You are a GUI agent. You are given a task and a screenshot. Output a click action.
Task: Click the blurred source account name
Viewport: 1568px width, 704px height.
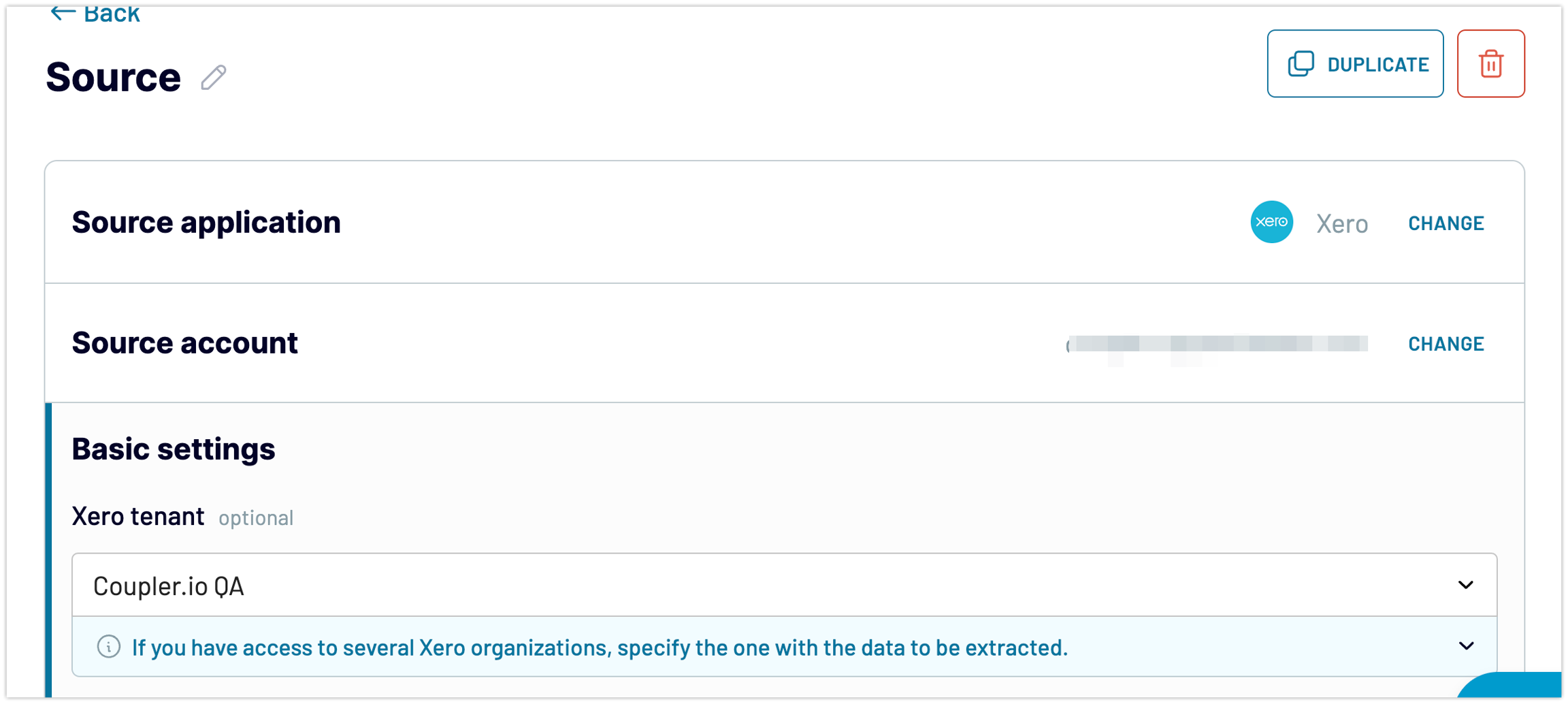1217,345
